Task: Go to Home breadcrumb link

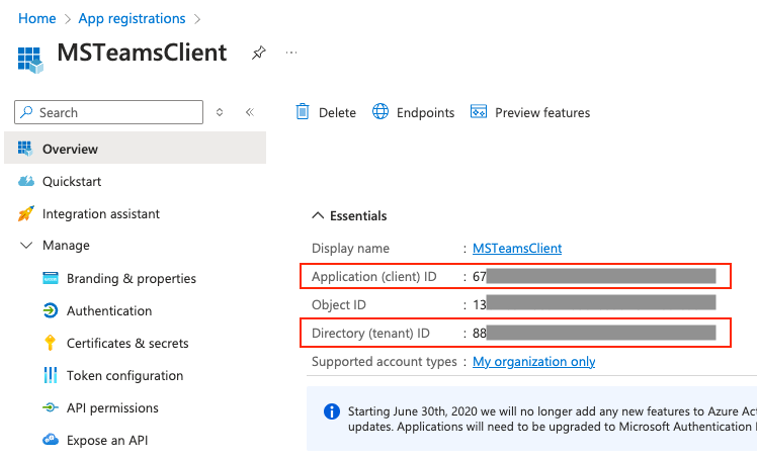Action: pyautogui.click(x=37, y=18)
